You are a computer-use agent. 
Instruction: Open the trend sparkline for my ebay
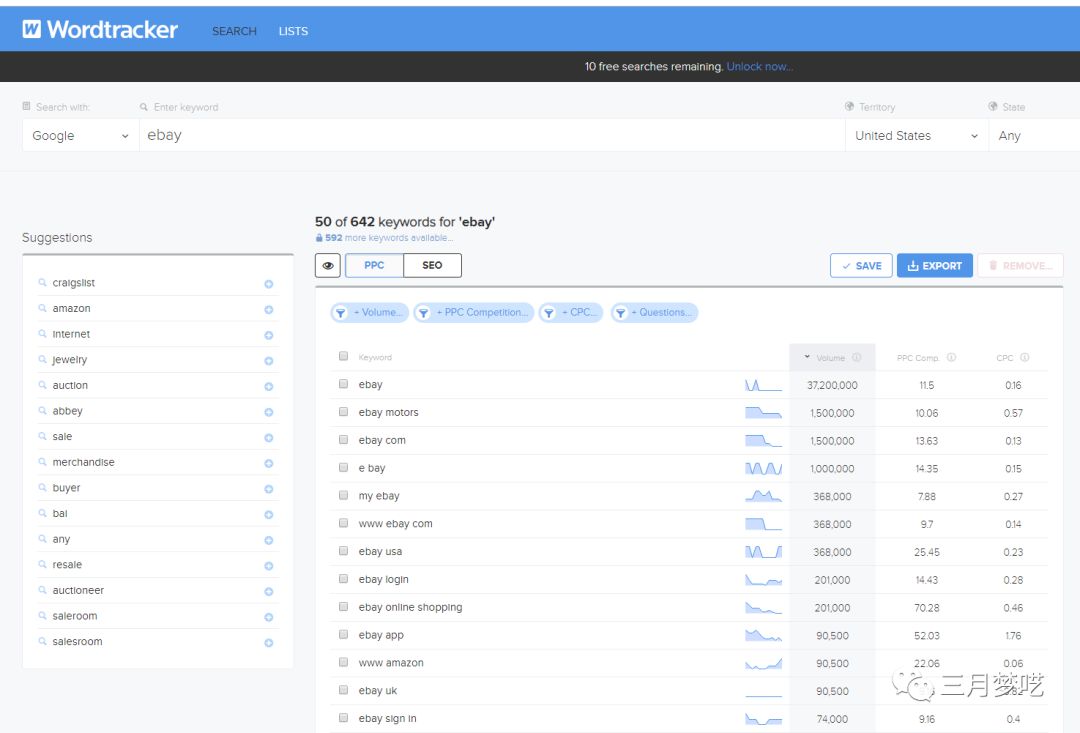coord(763,496)
